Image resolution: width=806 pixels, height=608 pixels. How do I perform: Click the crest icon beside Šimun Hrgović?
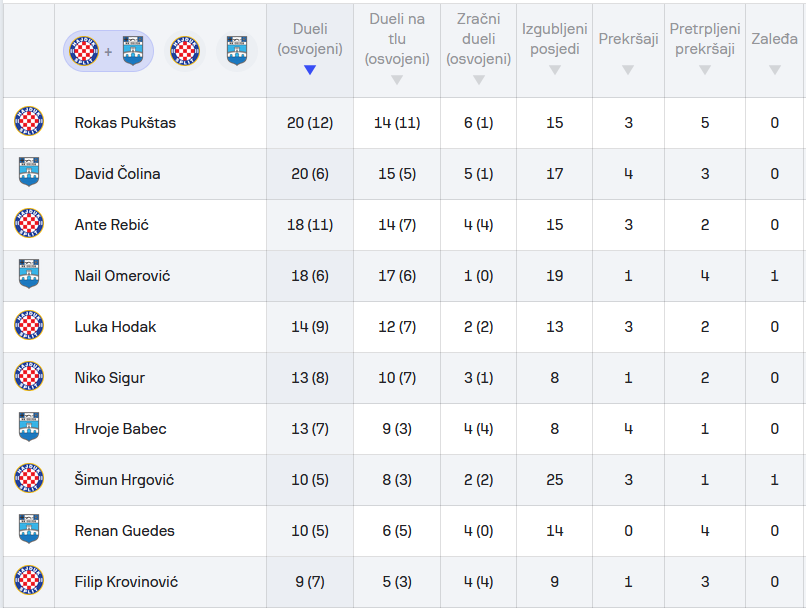[x=28, y=480]
